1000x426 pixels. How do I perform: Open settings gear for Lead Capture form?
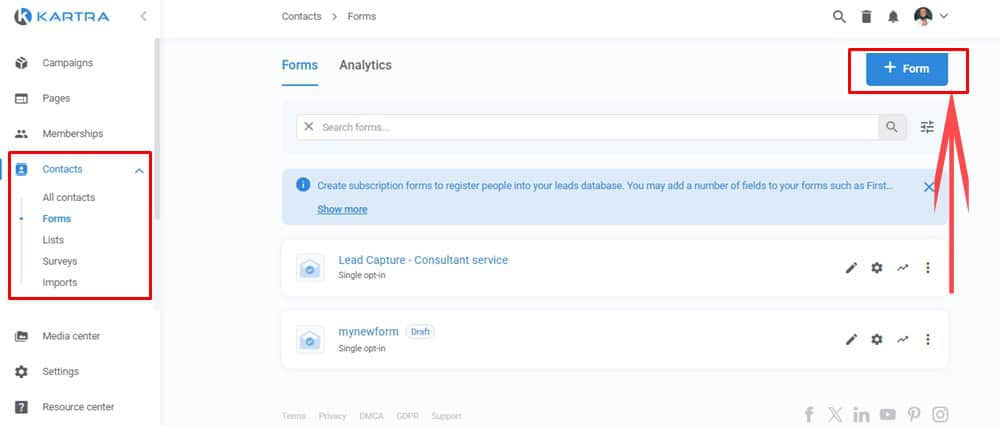click(877, 268)
